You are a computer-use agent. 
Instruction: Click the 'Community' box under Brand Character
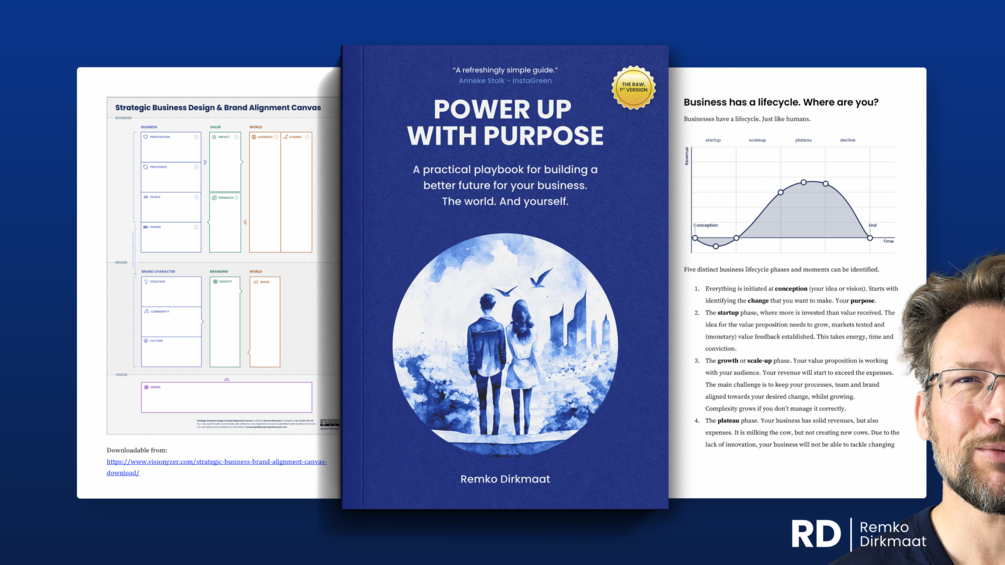pyautogui.click(x=171, y=322)
